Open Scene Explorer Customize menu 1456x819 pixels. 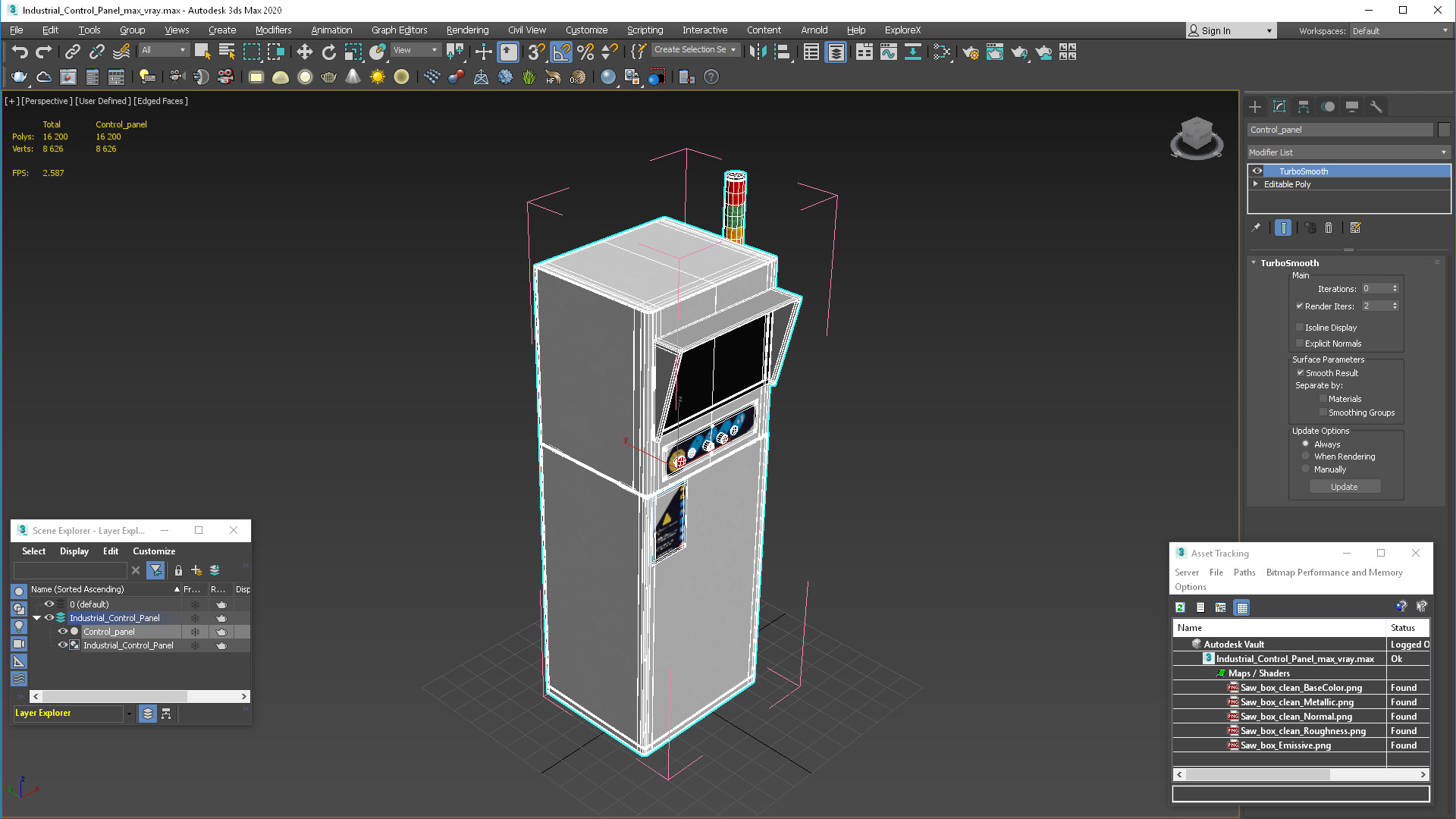click(154, 551)
